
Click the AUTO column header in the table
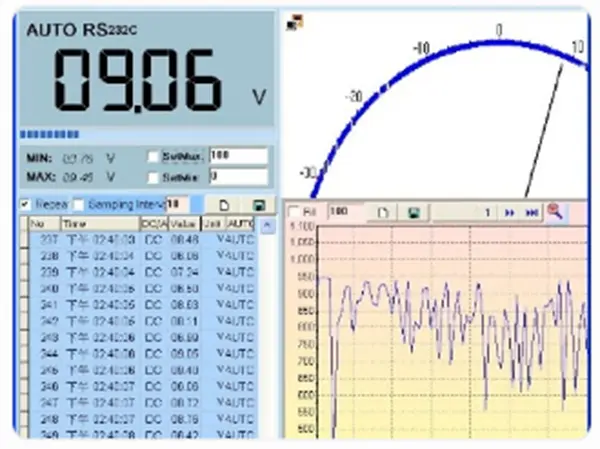[x=240, y=224]
